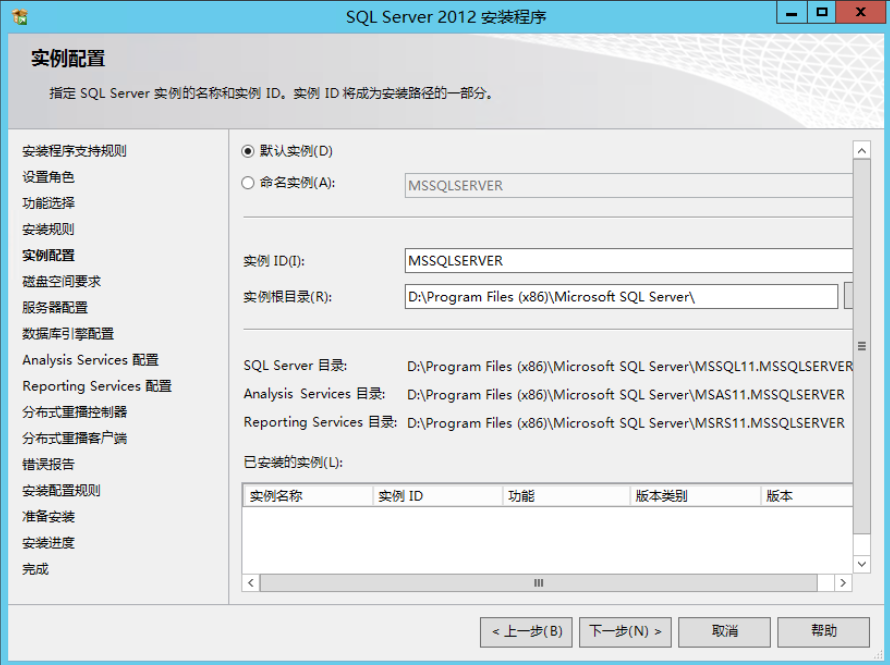Go back with 上一步(B) button
Viewport: 890px width, 665px height.
click(526, 632)
